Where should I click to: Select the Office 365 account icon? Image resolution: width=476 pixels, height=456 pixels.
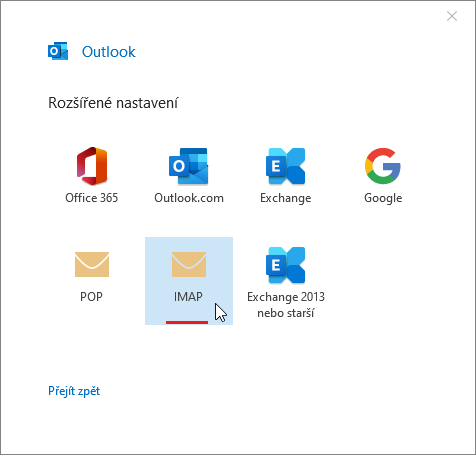coord(92,166)
